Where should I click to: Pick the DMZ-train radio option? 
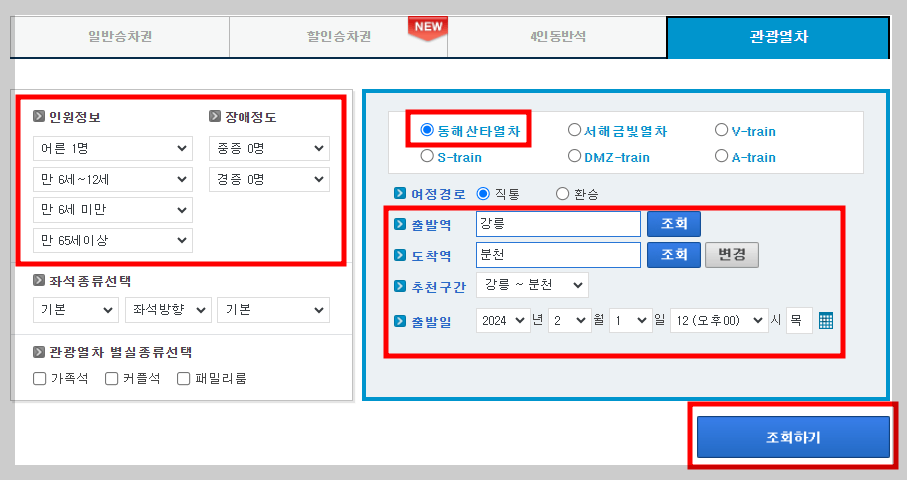(574, 156)
